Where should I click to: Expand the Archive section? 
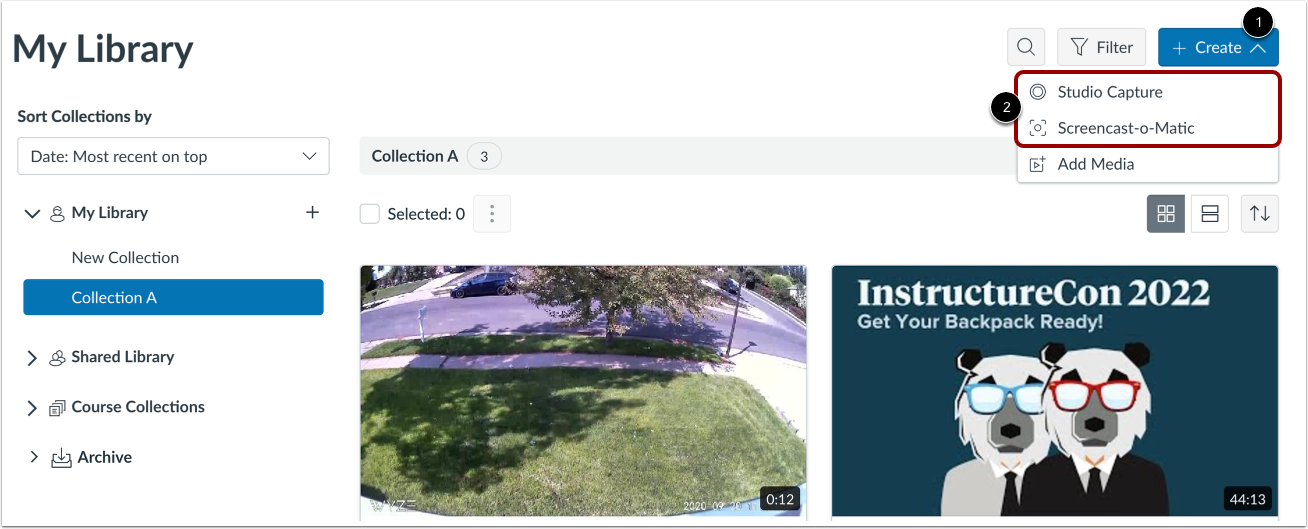pos(32,457)
